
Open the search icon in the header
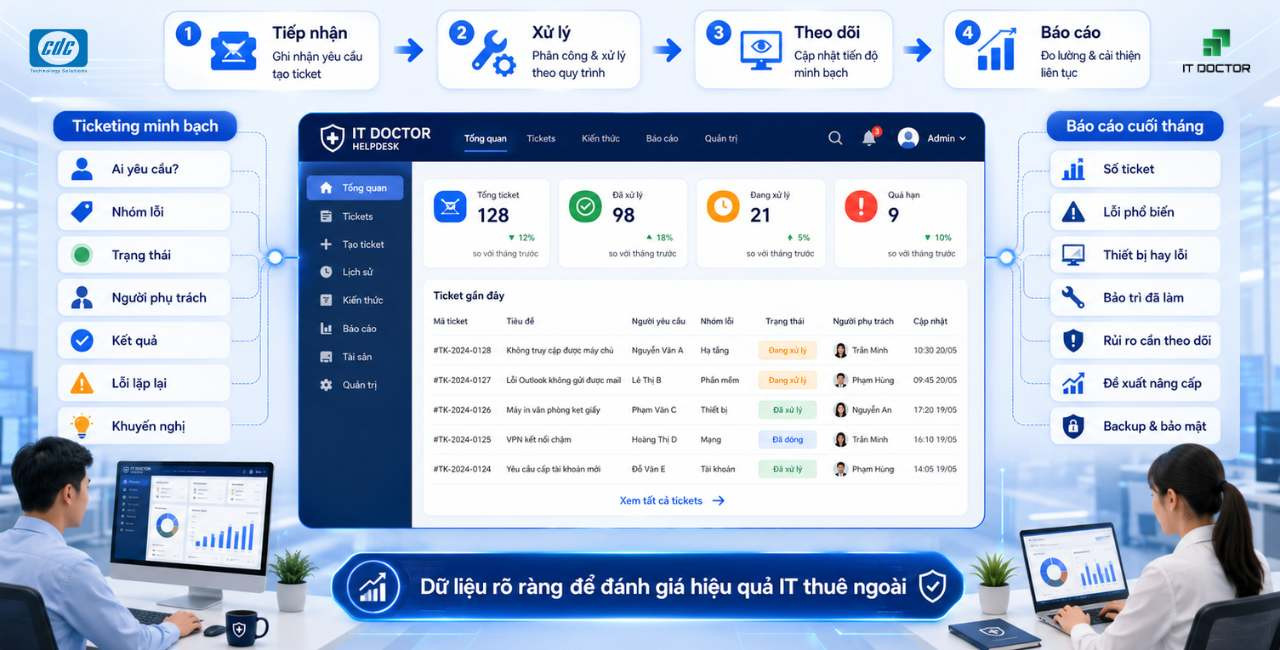pos(835,138)
